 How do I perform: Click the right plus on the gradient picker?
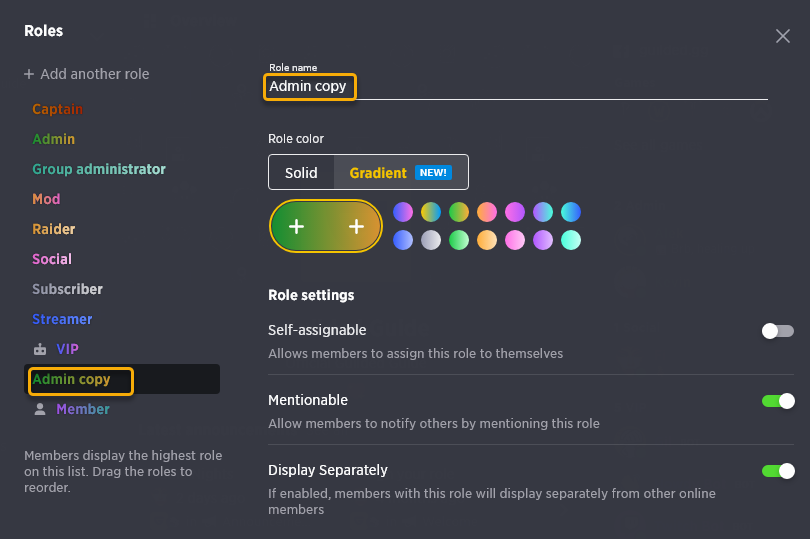(356, 226)
